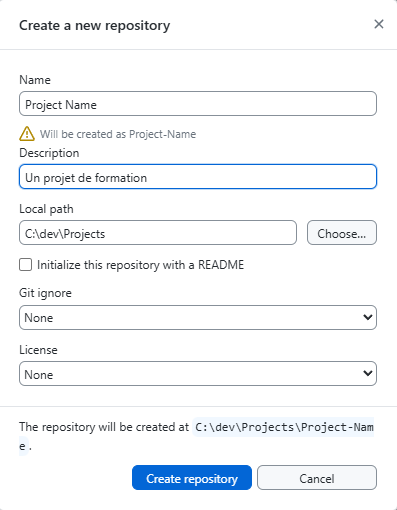Open the Git ignore dropdown
The height and width of the screenshot is (510, 397).
tap(198, 318)
